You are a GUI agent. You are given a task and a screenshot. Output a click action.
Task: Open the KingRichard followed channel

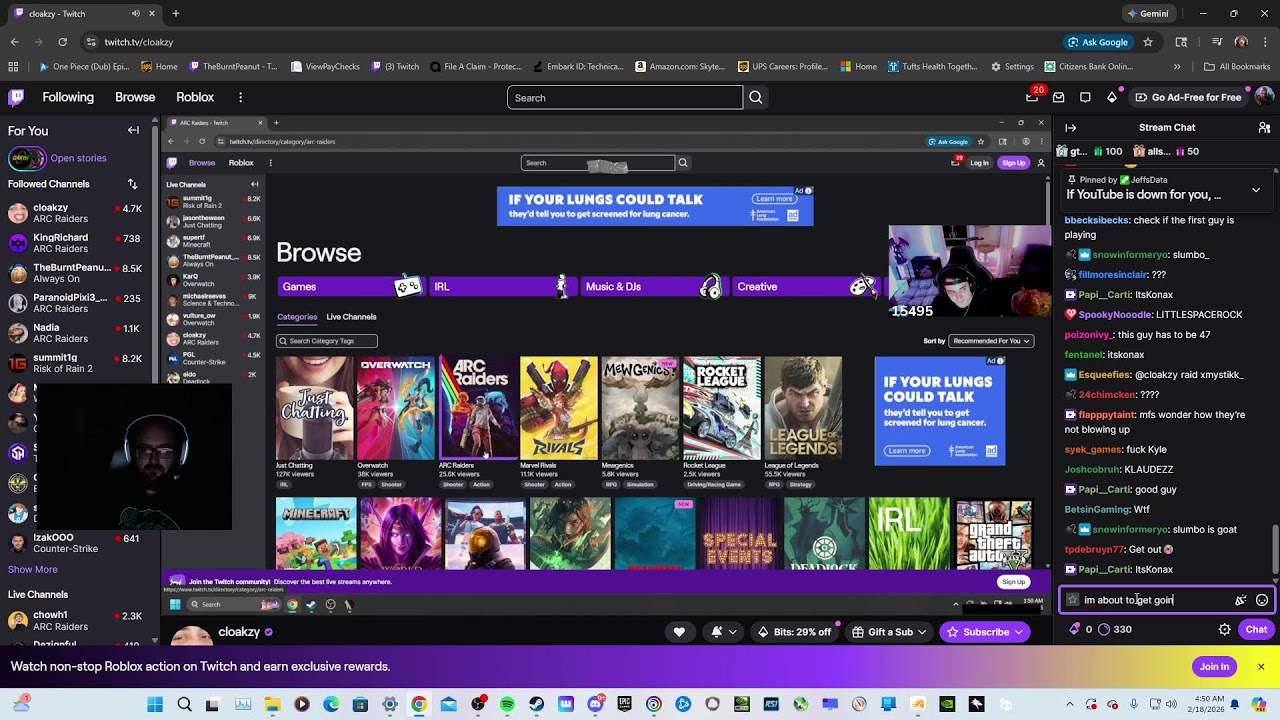pos(76,243)
